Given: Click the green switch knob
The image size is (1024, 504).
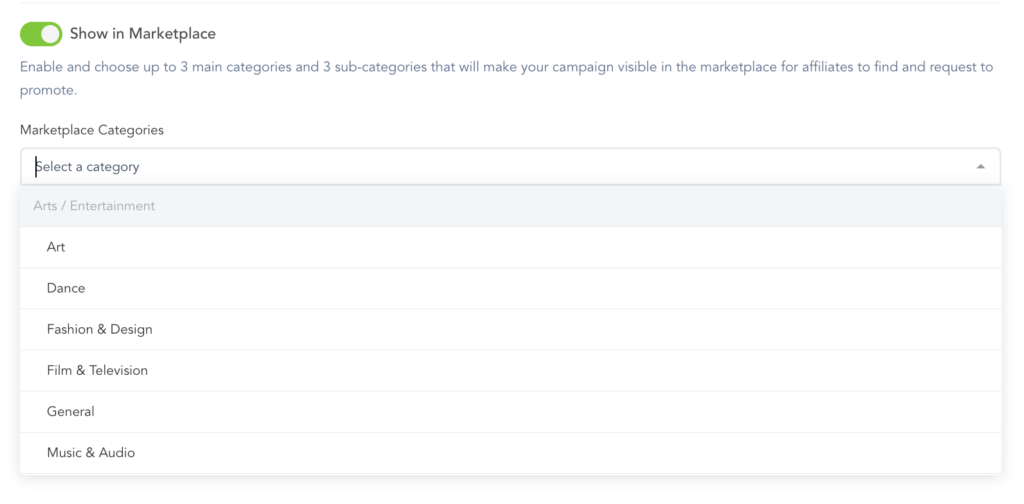Looking at the screenshot, I should click(x=51, y=34).
